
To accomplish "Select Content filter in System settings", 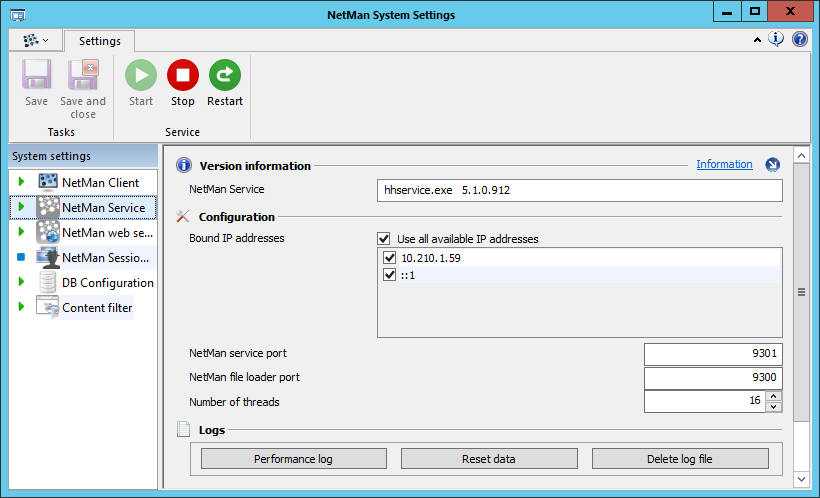I will tap(96, 308).
